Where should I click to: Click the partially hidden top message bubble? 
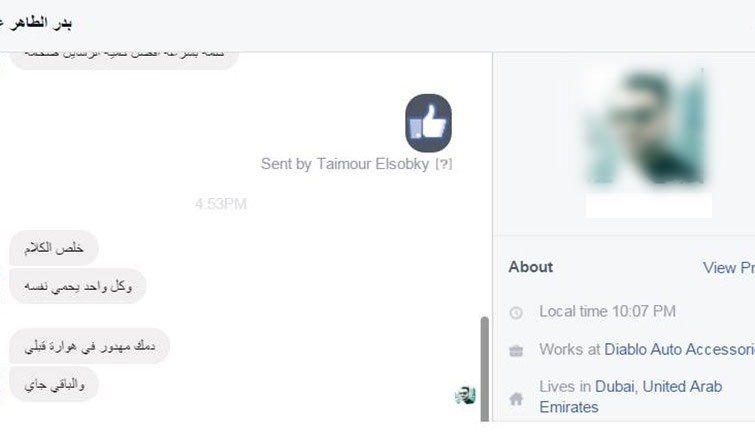click(124, 59)
